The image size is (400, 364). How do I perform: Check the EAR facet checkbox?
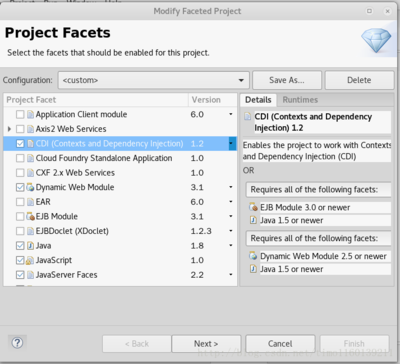click(x=20, y=202)
